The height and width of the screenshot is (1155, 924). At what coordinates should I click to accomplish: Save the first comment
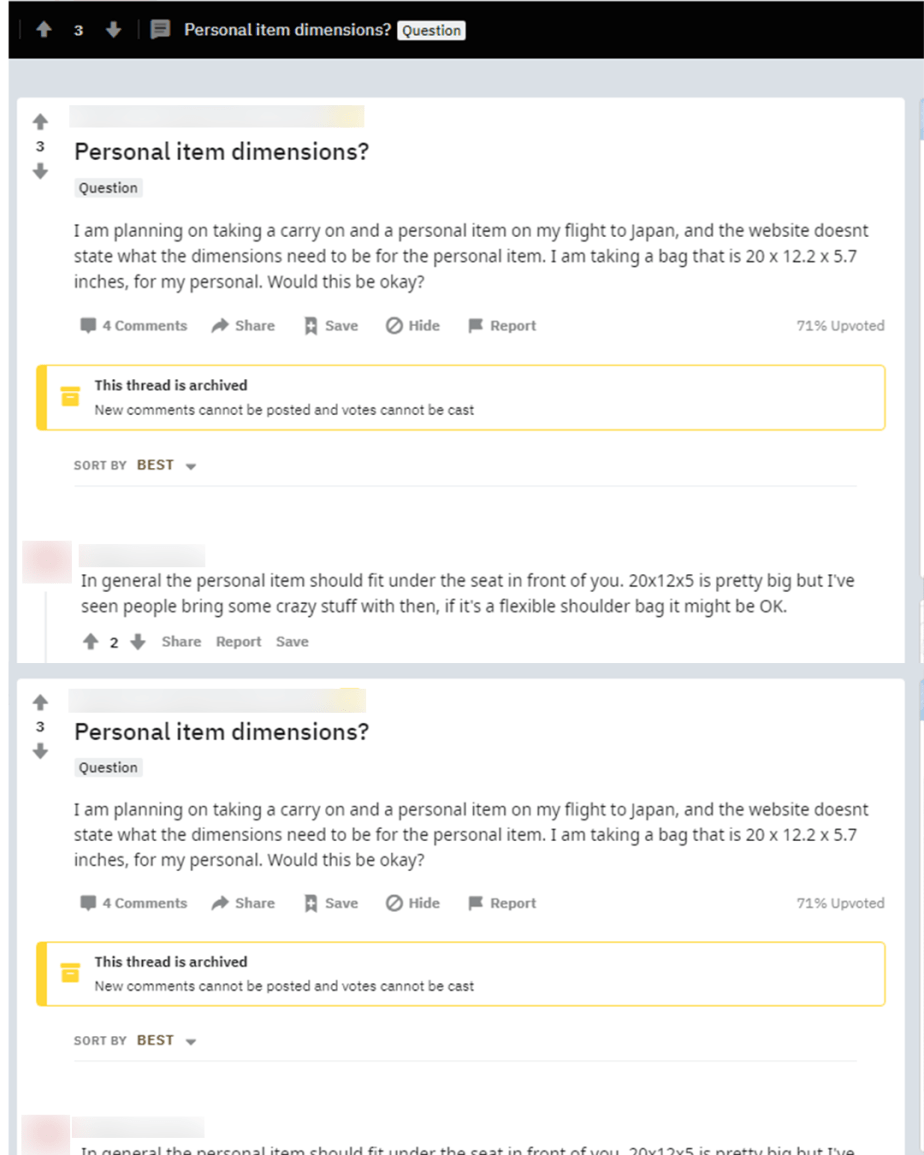tap(293, 642)
